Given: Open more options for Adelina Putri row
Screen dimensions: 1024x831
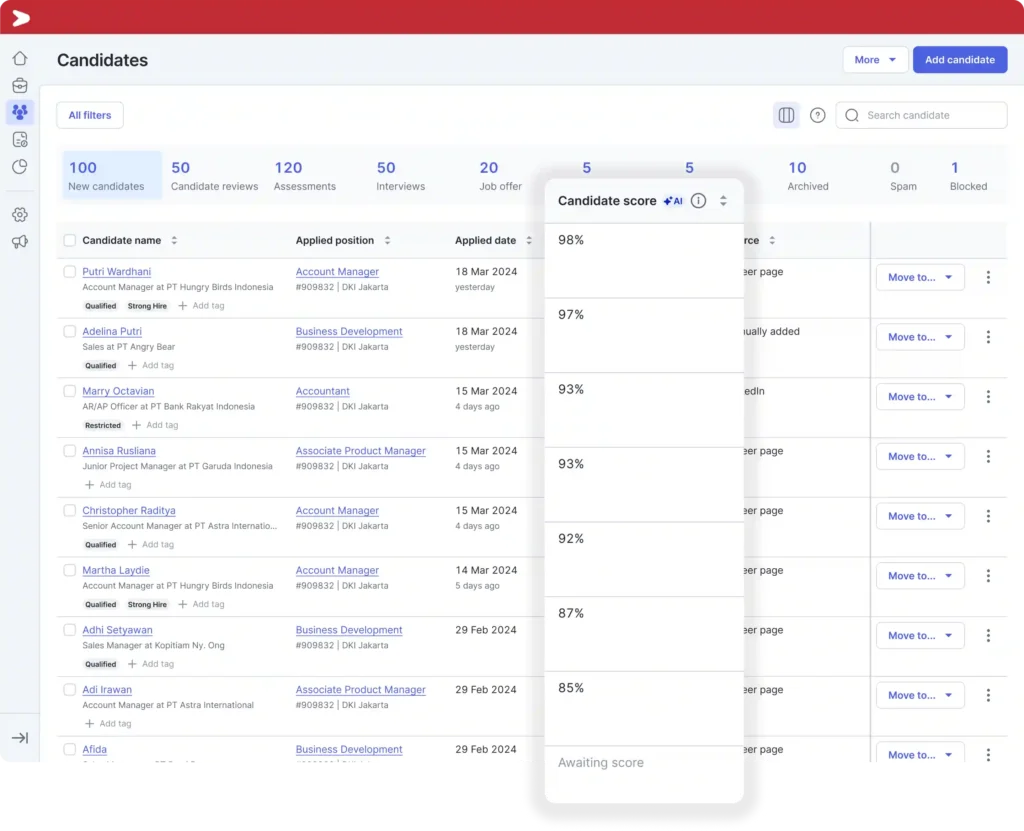Looking at the screenshot, I should coord(988,337).
